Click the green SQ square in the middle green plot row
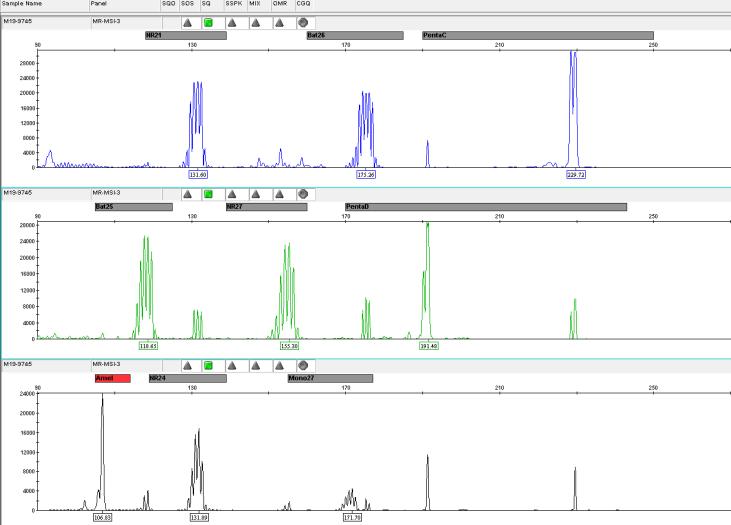Image resolution: width=731 pixels, height=525 pixels. coord(208,194)
